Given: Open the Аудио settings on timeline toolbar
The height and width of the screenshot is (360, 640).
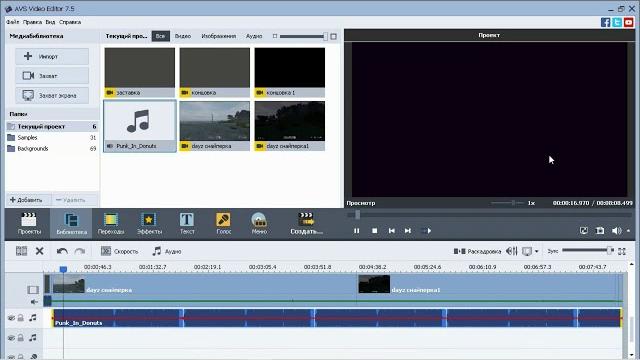Looking at the screenshot, I should click(167, 251).
